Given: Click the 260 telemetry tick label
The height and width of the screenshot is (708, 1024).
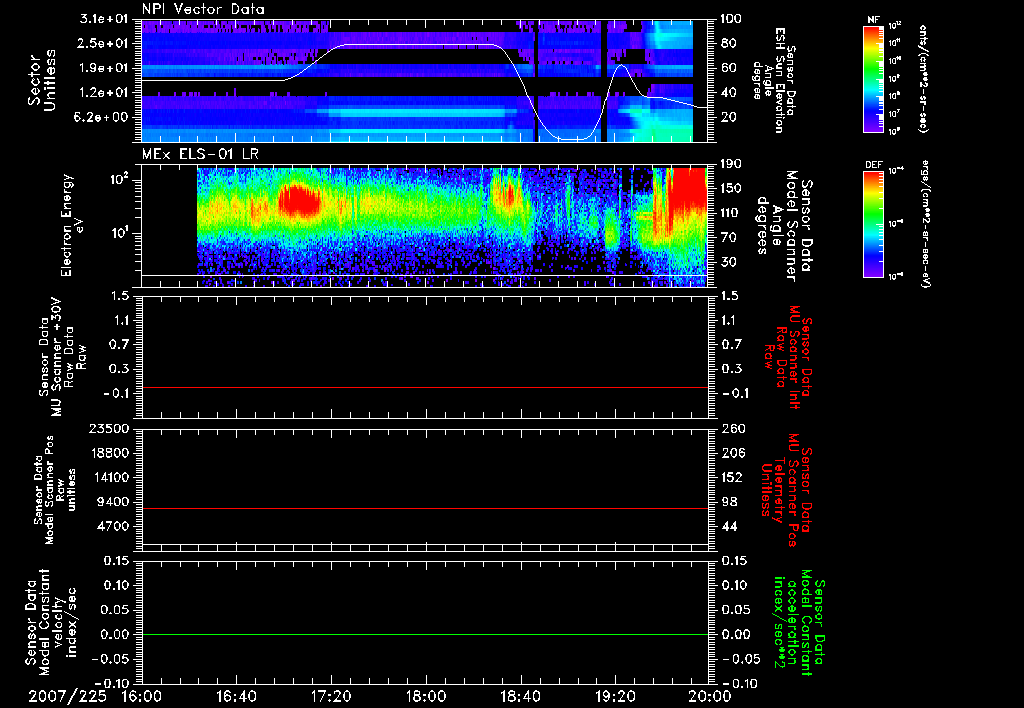Looking at the screenshot, I should point(731,429).
